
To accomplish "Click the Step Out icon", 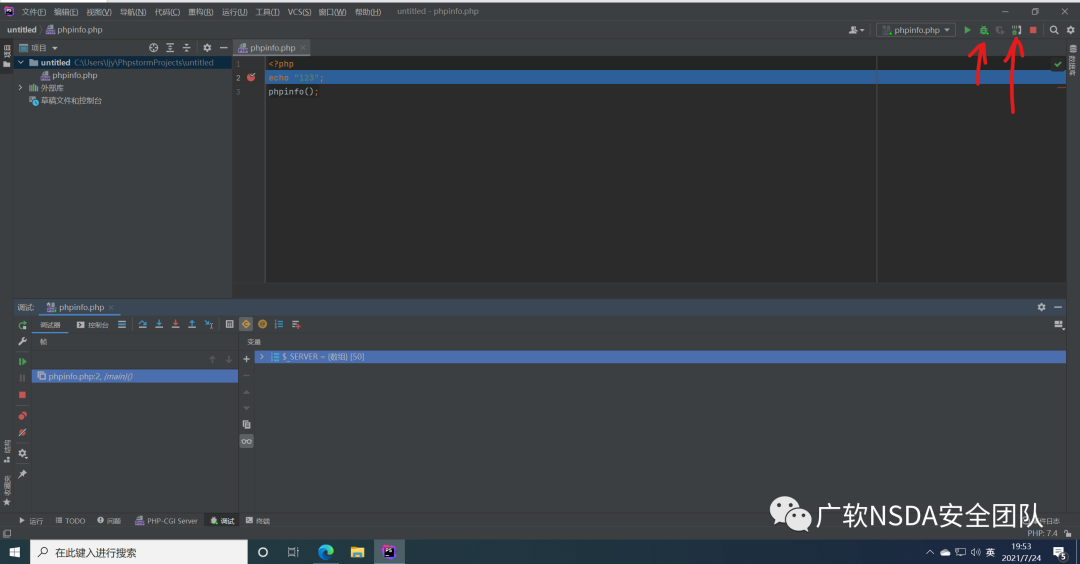I will 192,324.
